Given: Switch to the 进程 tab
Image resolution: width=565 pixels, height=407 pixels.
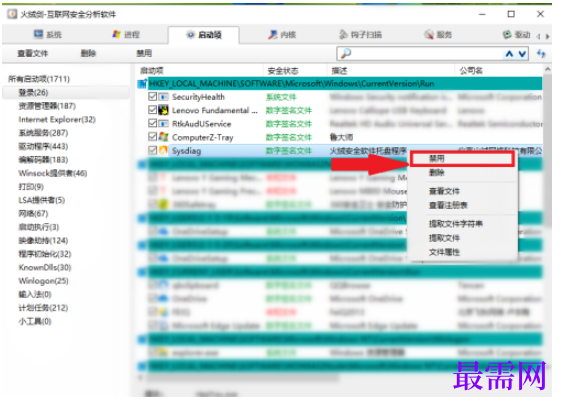Looking at the screenshot, I should [126, 35].
